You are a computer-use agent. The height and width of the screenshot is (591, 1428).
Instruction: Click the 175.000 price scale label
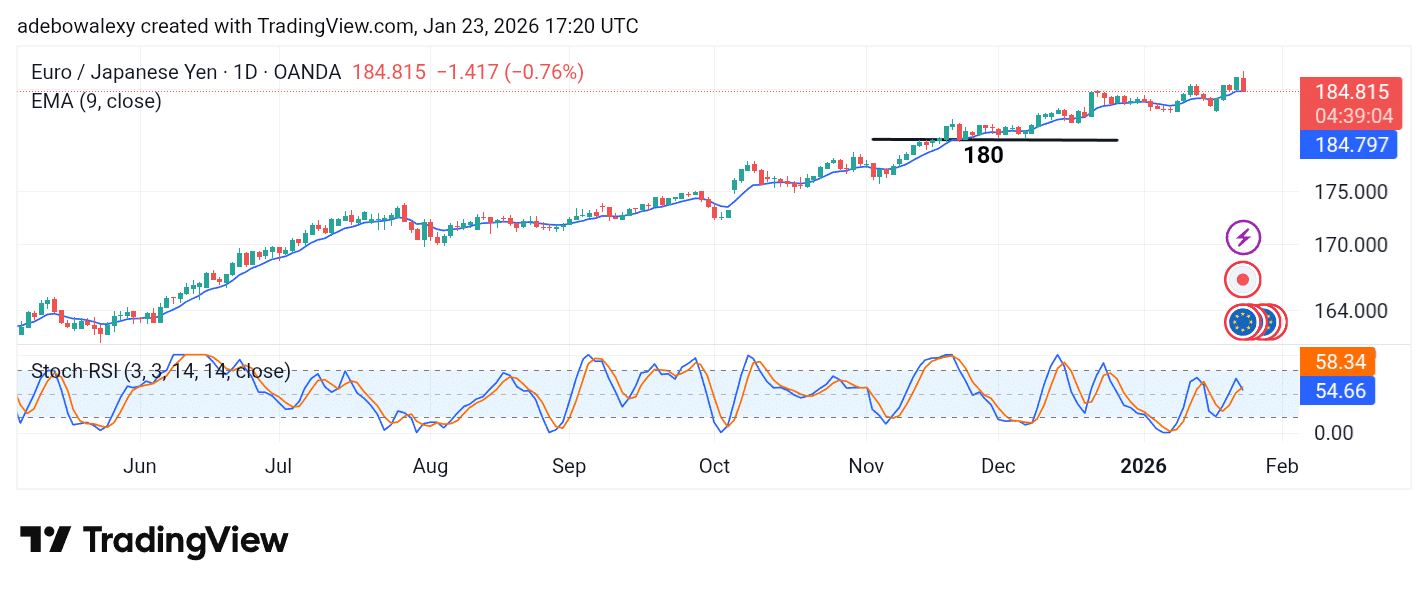coord(1349,191)
